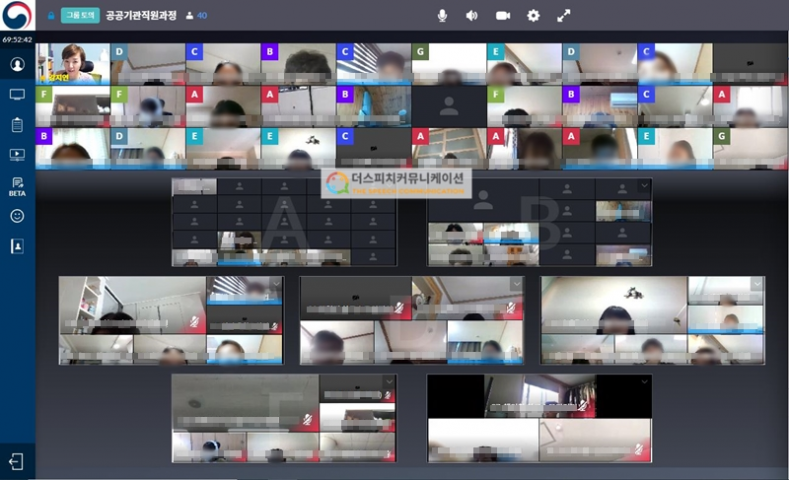Leave the room with the exit door icon
Screen dimensions: 789x480
click(x=16, y=461)
